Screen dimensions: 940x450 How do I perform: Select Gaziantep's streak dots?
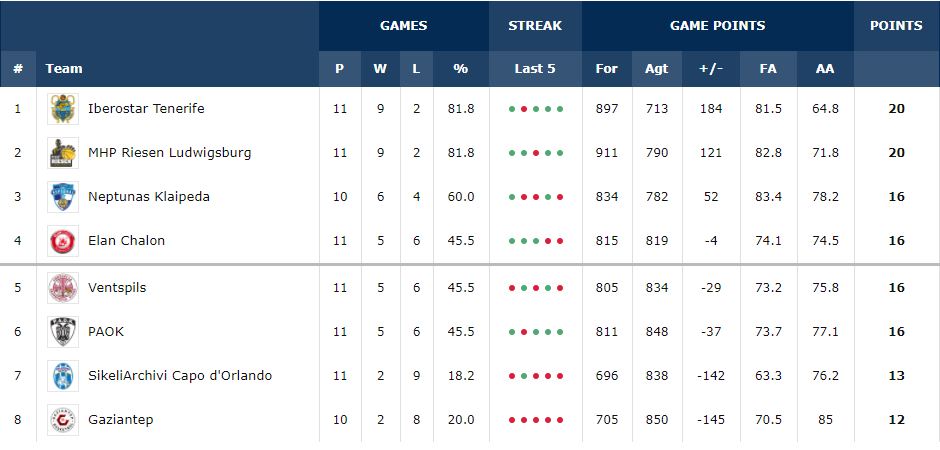coord(536,420)
